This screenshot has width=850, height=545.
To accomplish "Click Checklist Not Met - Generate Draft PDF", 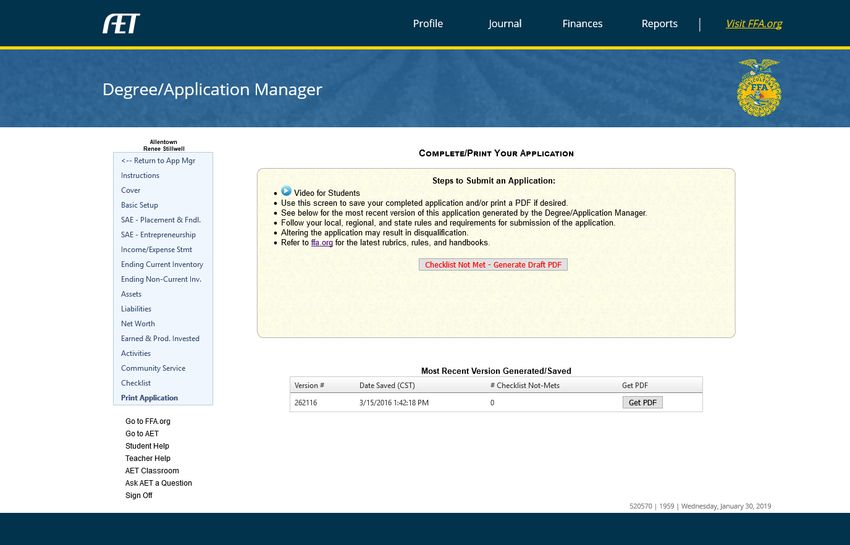I will coord(493,265).
